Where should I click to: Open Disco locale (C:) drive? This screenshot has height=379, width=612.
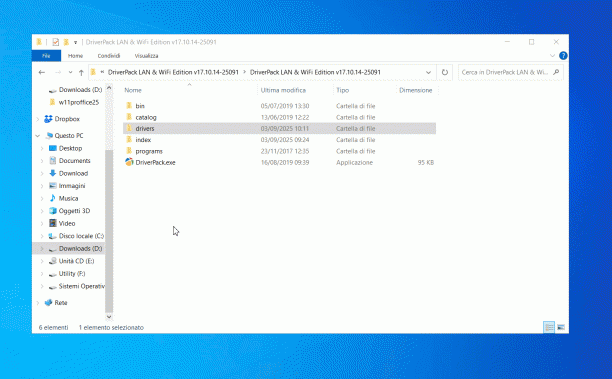(x=81, y=236)
